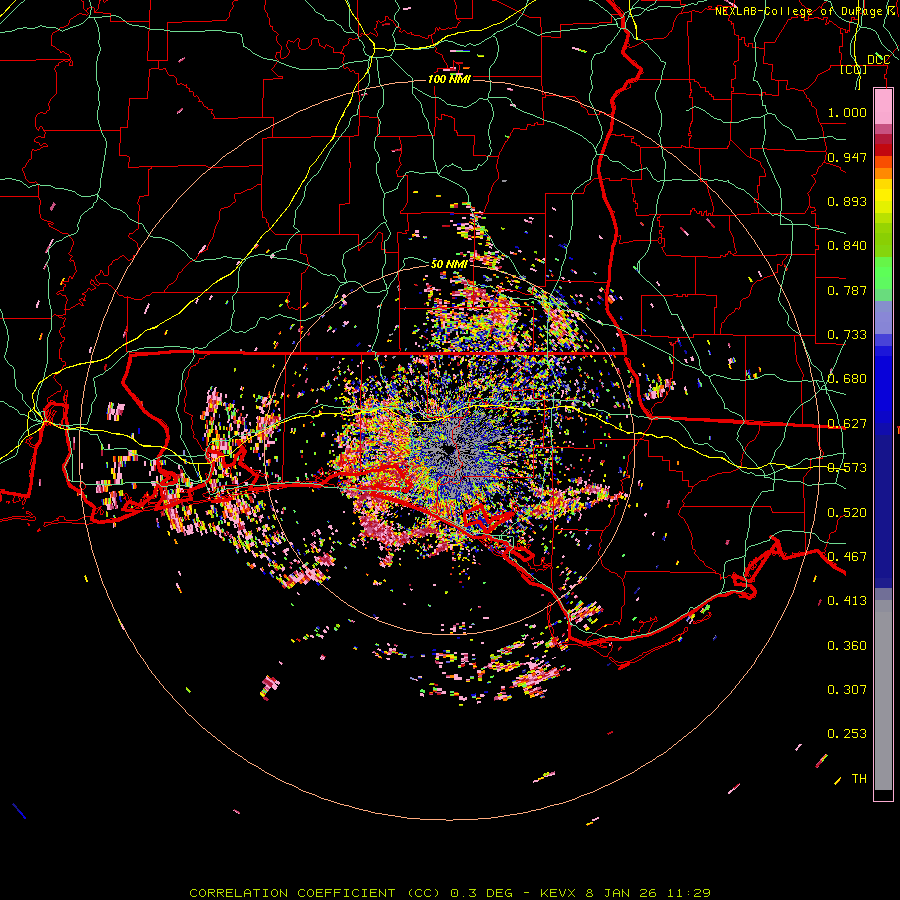The image size is (900, 900).
Task: Click the pink band at the top of the color scale
Action: tap(883, 107)
